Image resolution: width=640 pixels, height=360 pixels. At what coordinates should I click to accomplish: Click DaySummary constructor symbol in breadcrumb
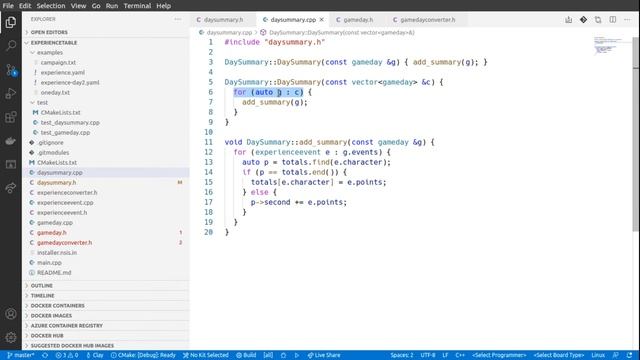pos(342,32)
